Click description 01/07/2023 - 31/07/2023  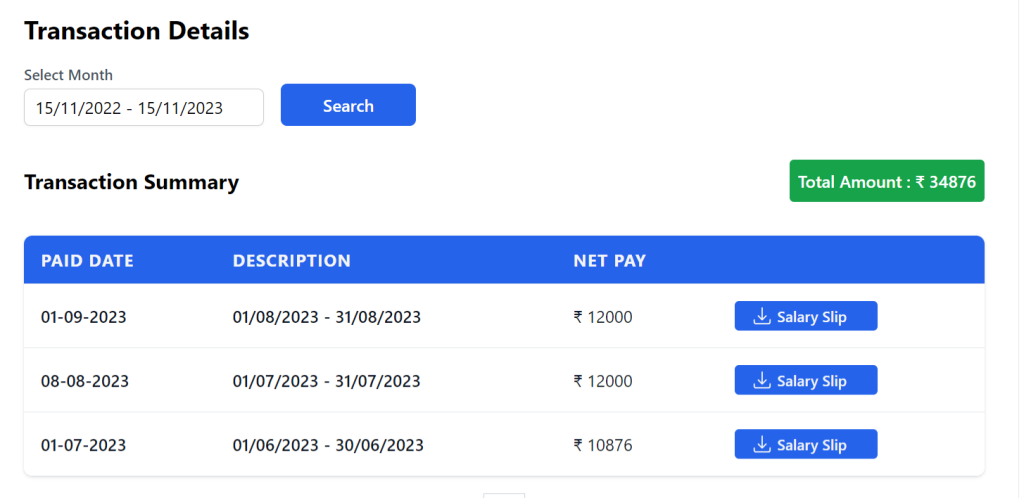coord(327,381)
